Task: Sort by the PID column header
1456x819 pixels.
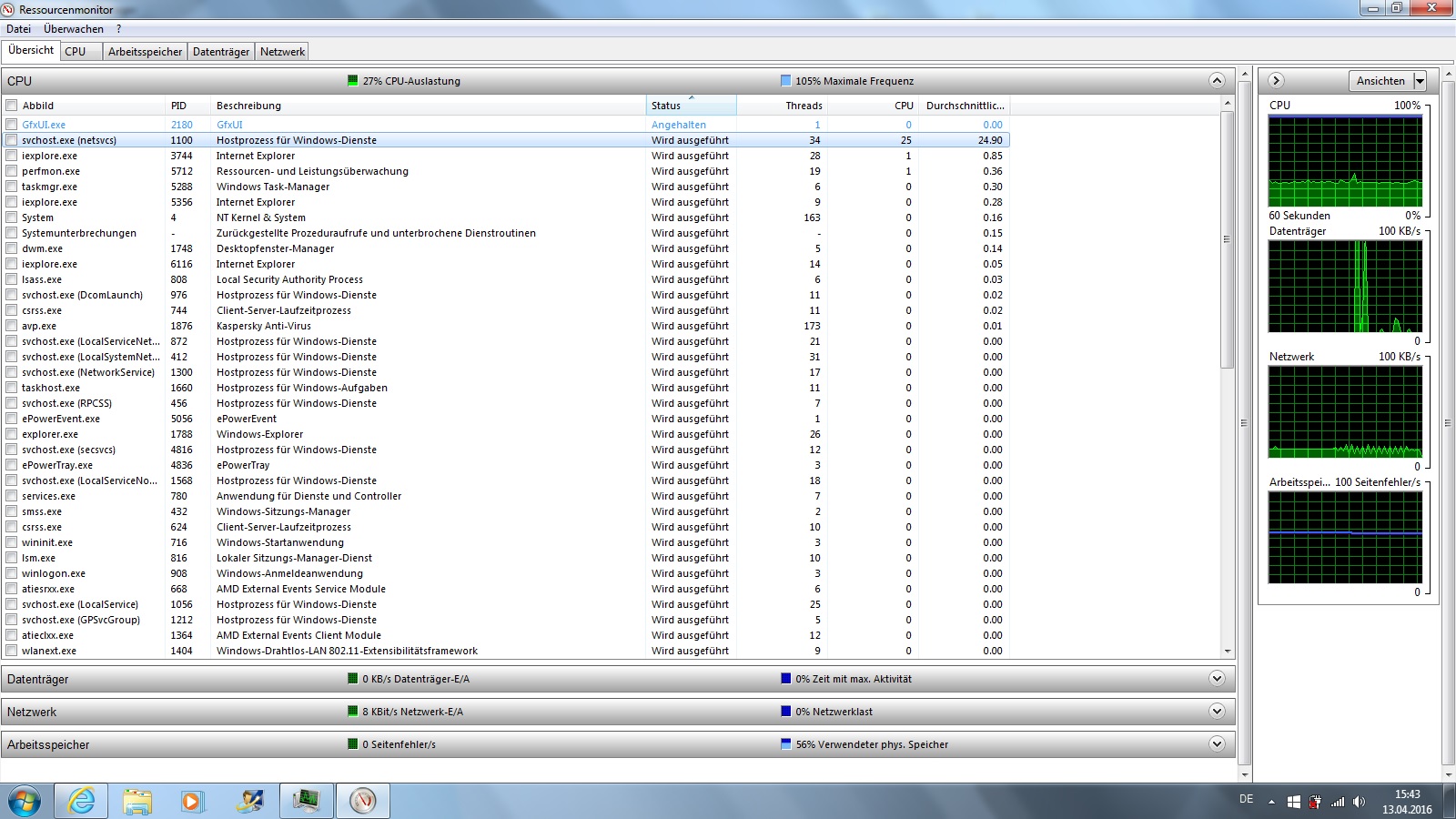Action: [x=187, y=106]
